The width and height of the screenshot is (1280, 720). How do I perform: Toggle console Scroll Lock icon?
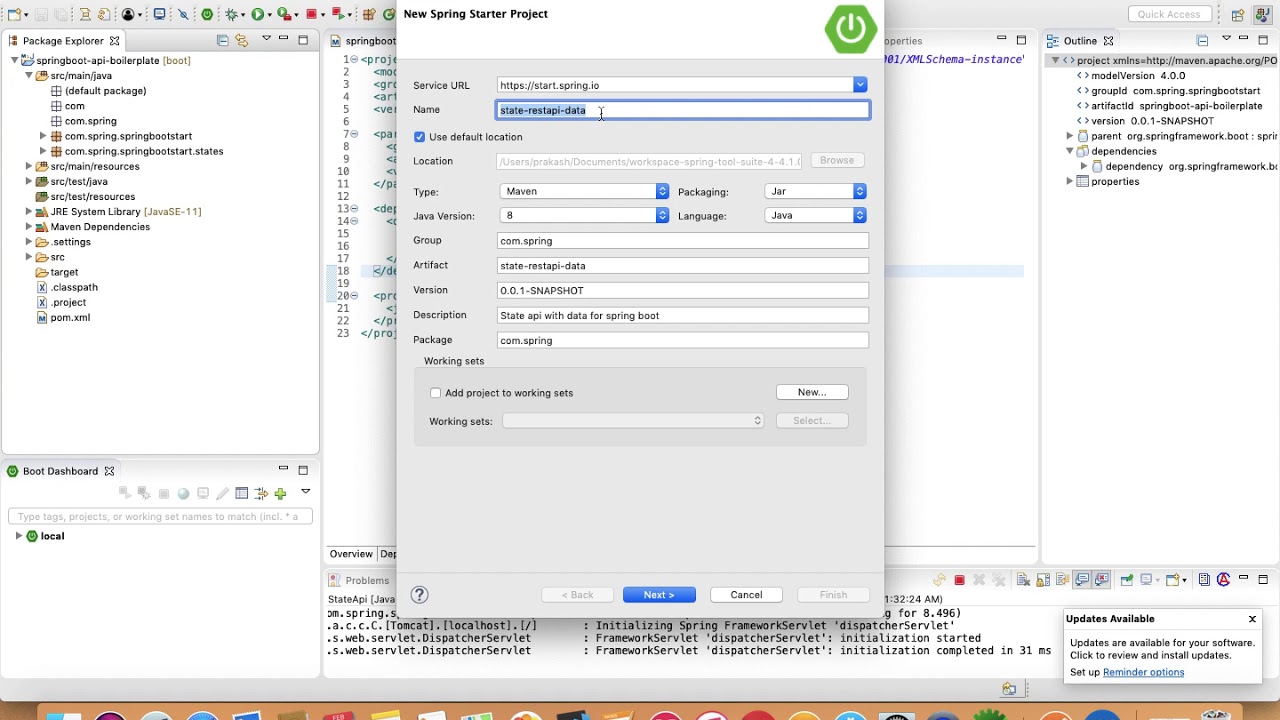click(x=1043, y=580)
